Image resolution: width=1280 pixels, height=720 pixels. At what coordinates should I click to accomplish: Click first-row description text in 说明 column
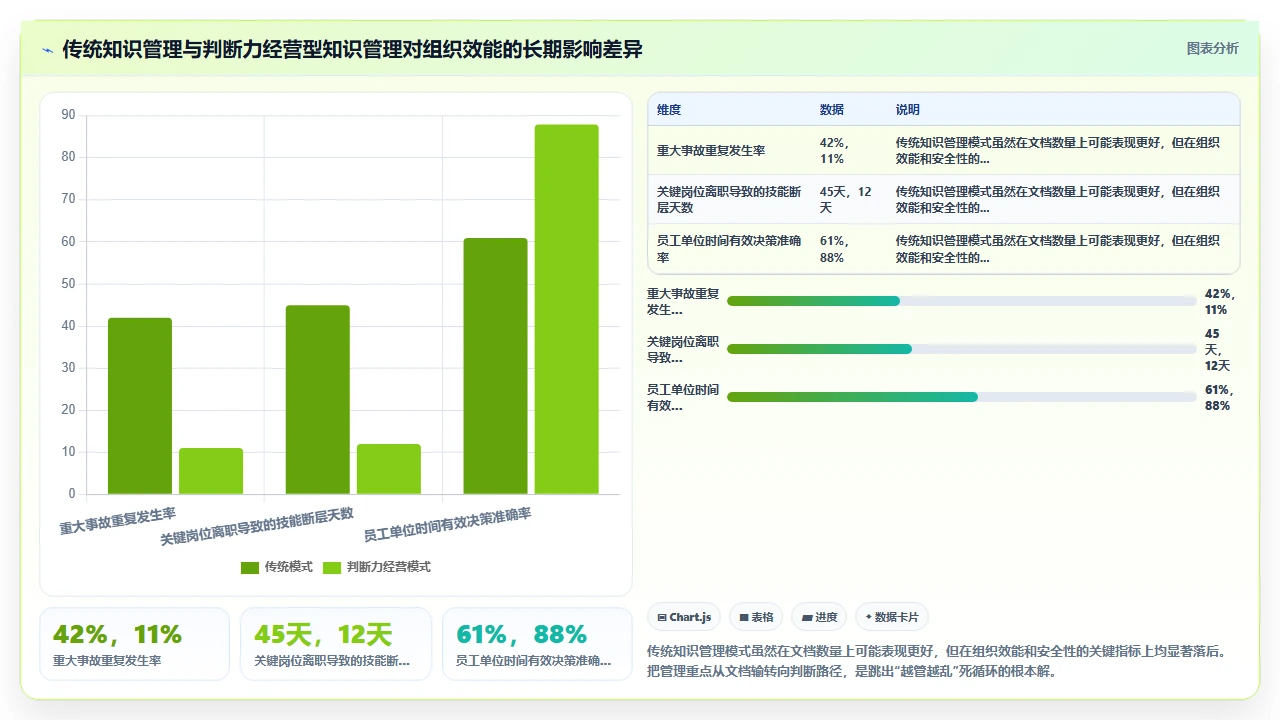[1058, 150]
